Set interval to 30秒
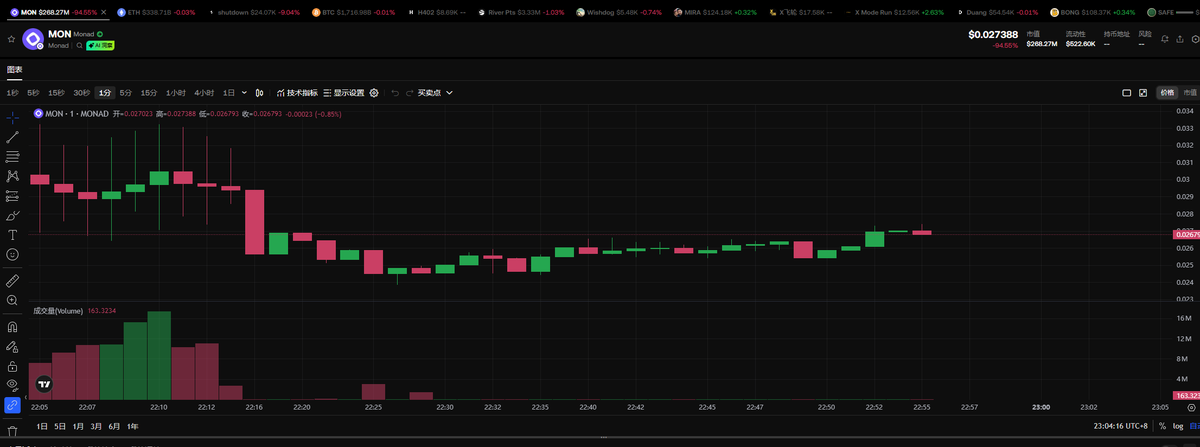 pyautogui.click(x=81, y=93)
